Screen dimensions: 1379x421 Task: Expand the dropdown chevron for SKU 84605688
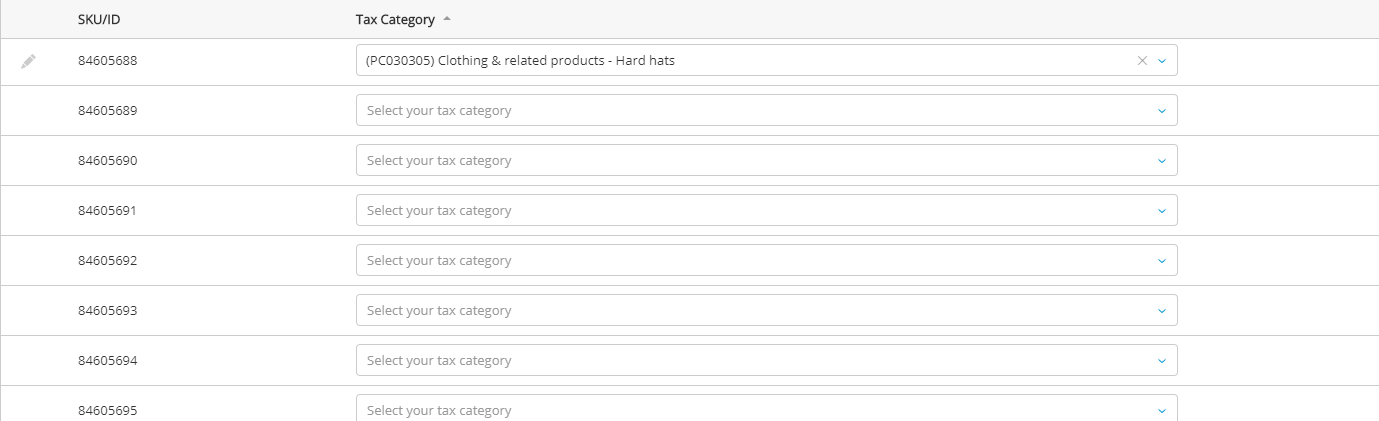1162,61
